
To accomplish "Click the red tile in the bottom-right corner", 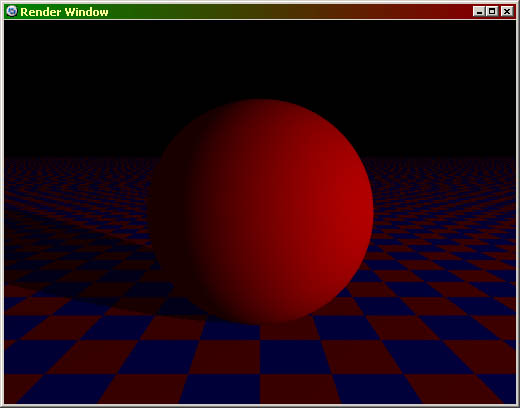I will coord(453,388).
